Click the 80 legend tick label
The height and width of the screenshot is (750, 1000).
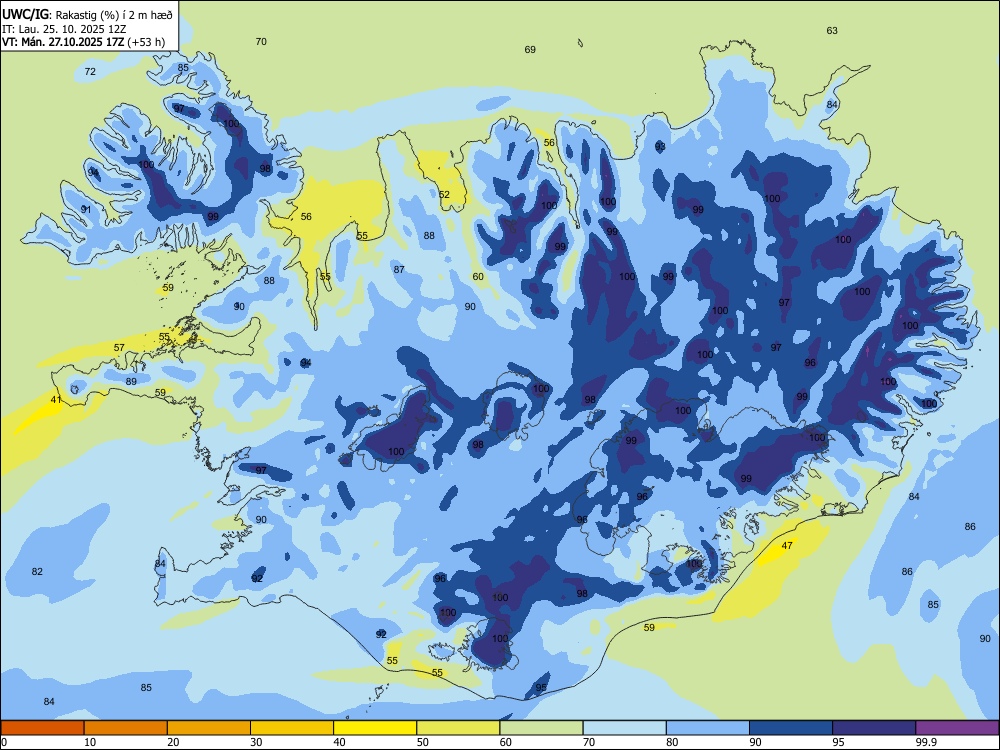click(x=672, y=742)
